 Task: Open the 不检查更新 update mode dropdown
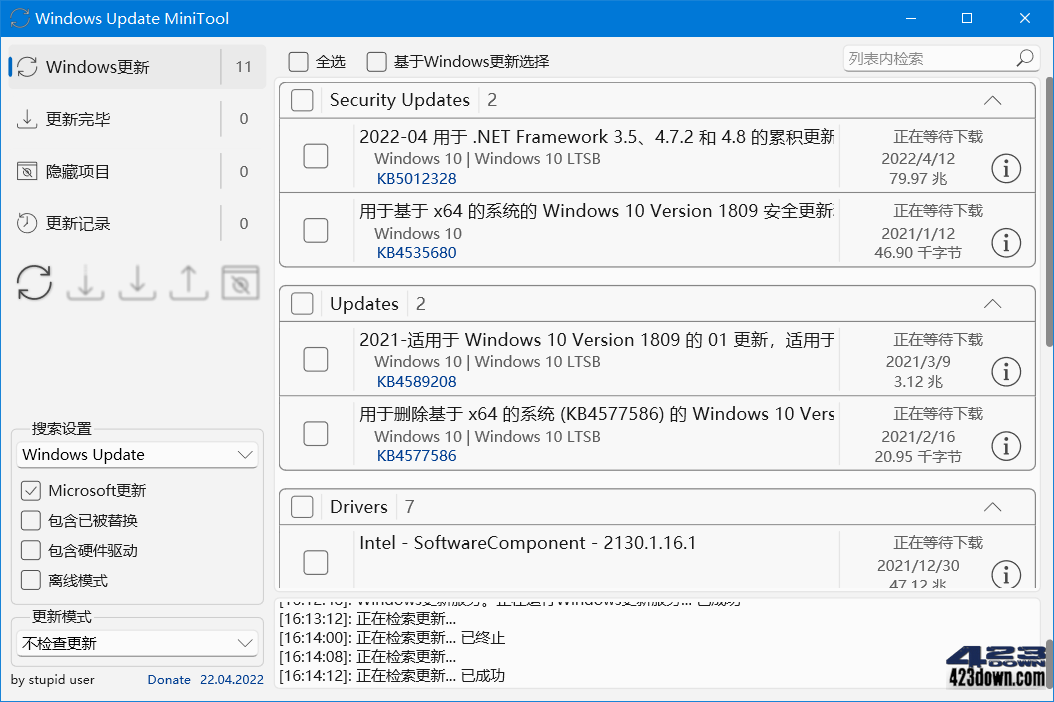(x=137, y=643)
